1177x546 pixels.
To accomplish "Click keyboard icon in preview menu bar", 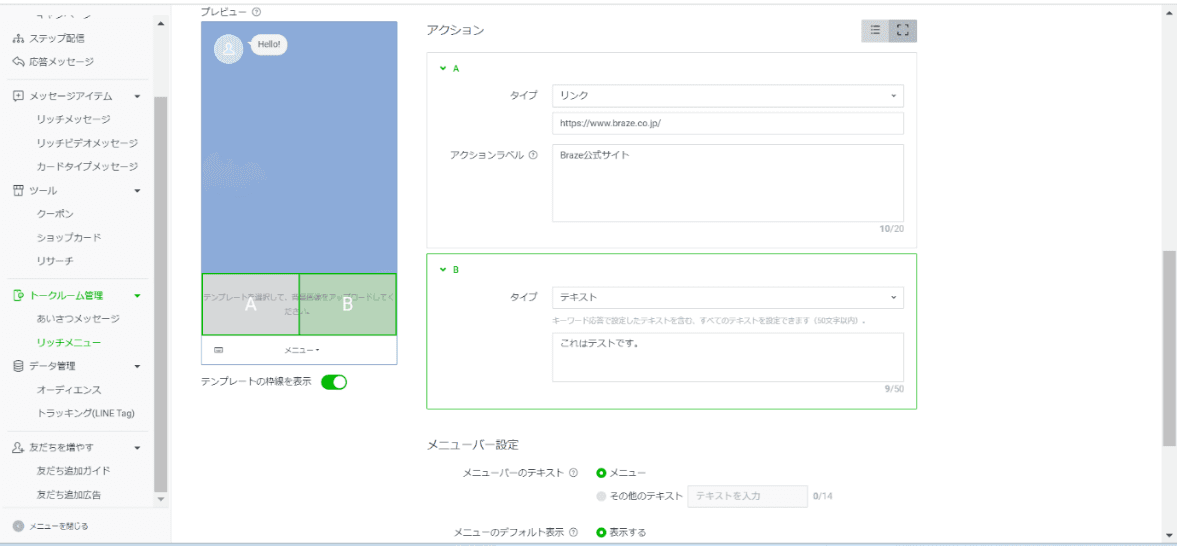I will tap(218, 351).
